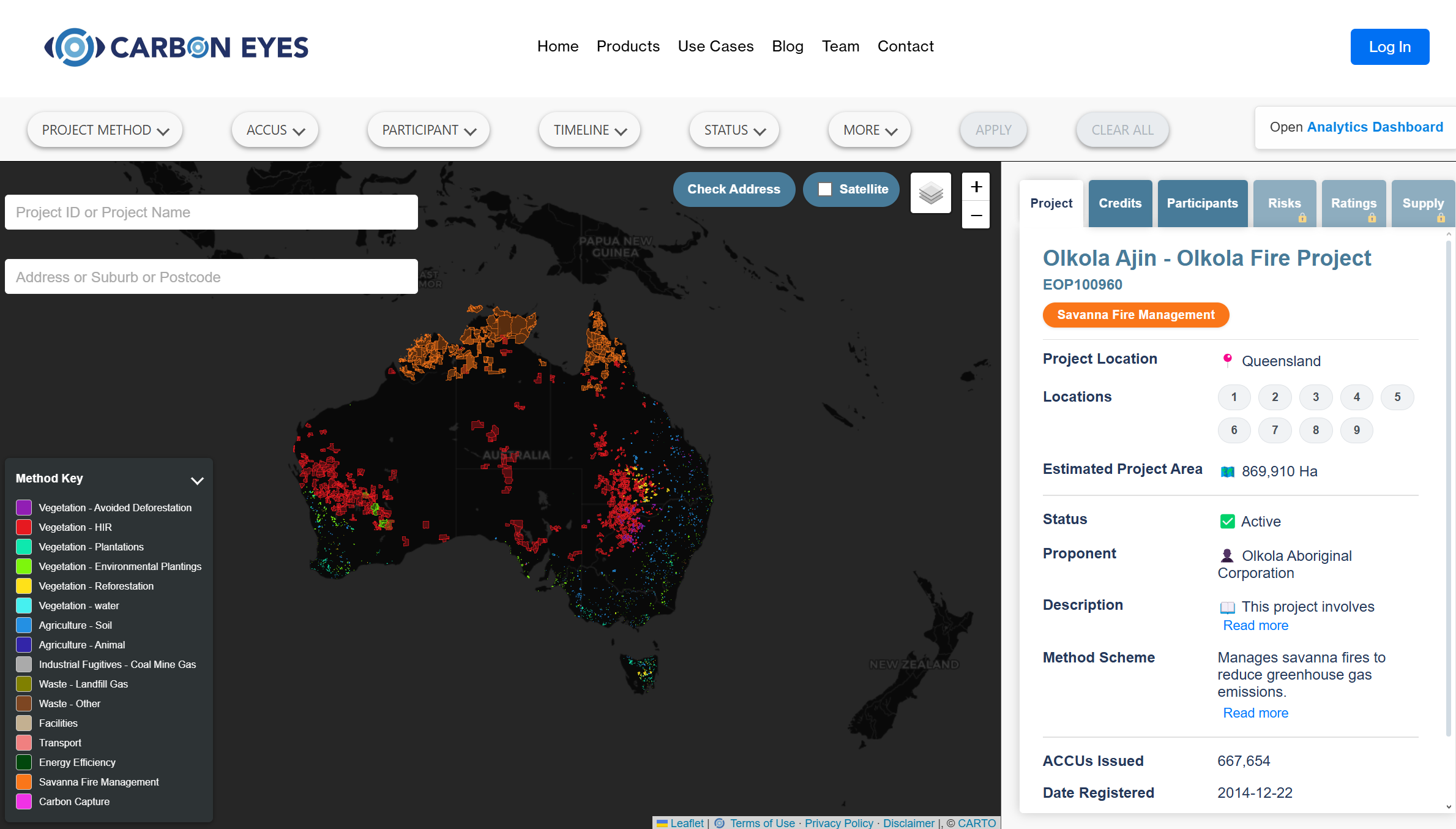Viewport: 1456px width, 829px height.
Task: Click the pink Queensland location pin icon
Action: pos(1227,360)
